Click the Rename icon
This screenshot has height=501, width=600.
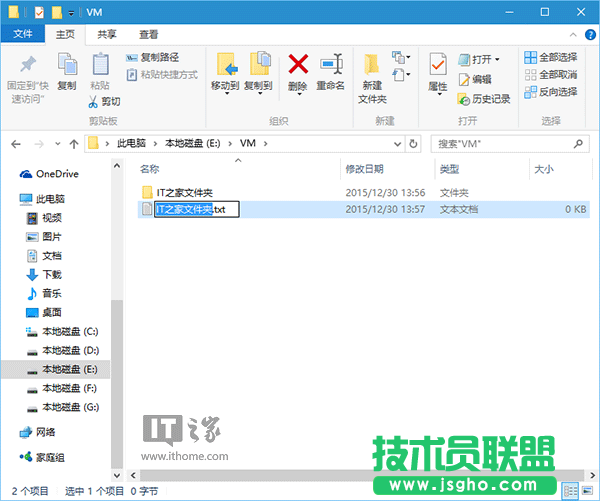pos(331,64)
